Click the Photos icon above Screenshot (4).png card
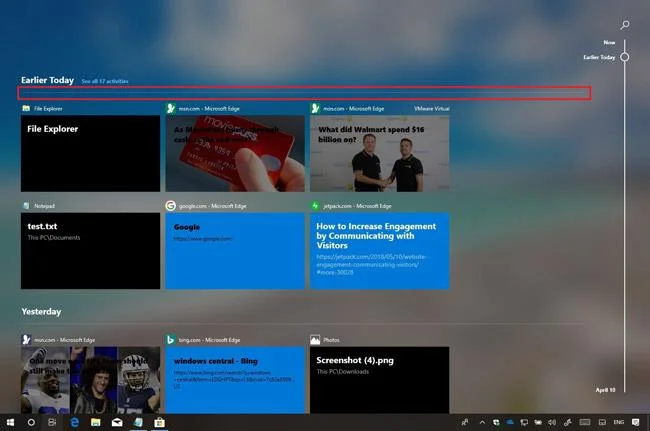This screenshot has height=431, width=650. (315, 340)
